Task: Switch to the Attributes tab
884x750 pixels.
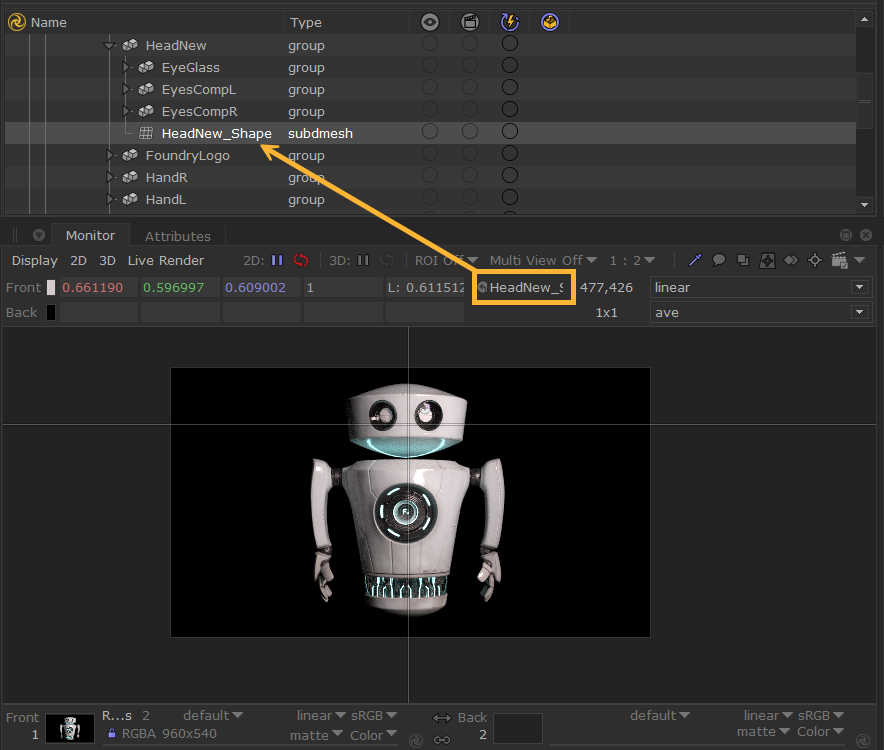Action: click(x=178, y=236)
